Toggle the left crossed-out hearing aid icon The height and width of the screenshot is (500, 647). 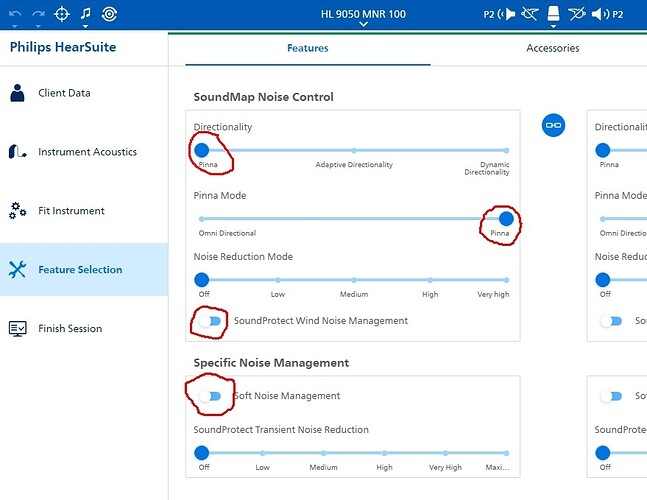click(530, 14)
